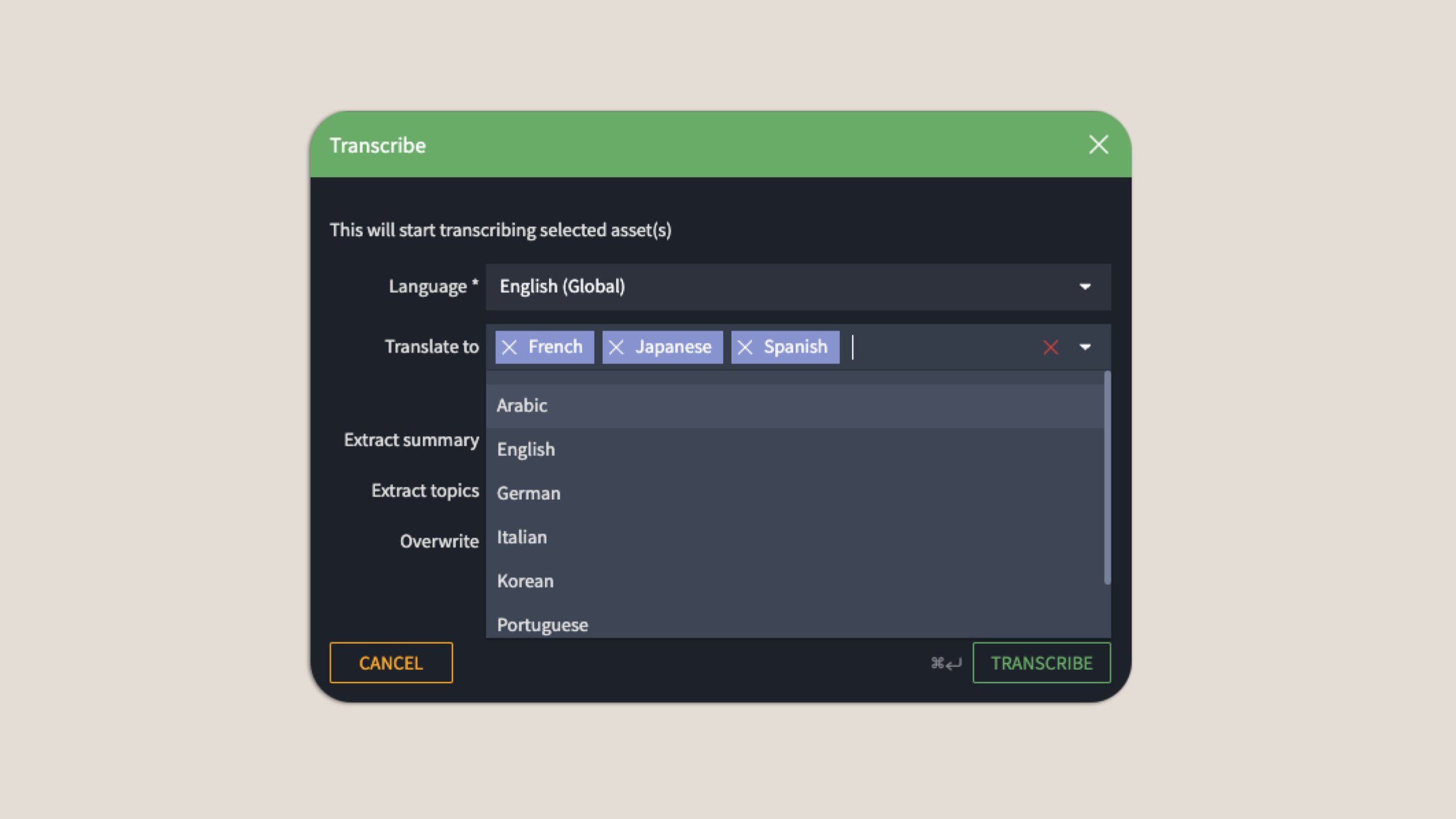
Task: Clear all selected translation languages
Action: pos(1051,347)
